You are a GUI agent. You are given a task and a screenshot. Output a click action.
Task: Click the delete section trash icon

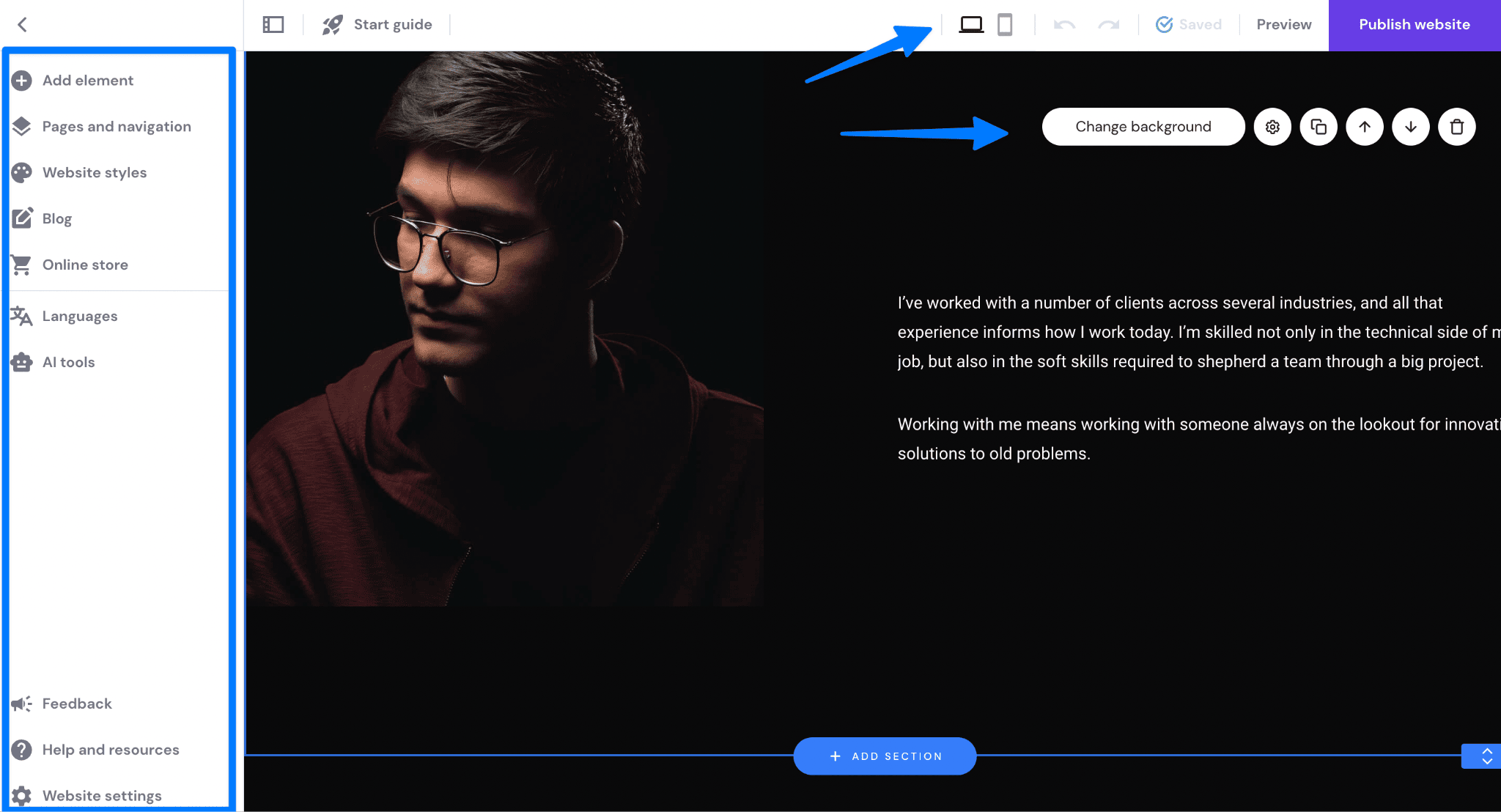1457,126
